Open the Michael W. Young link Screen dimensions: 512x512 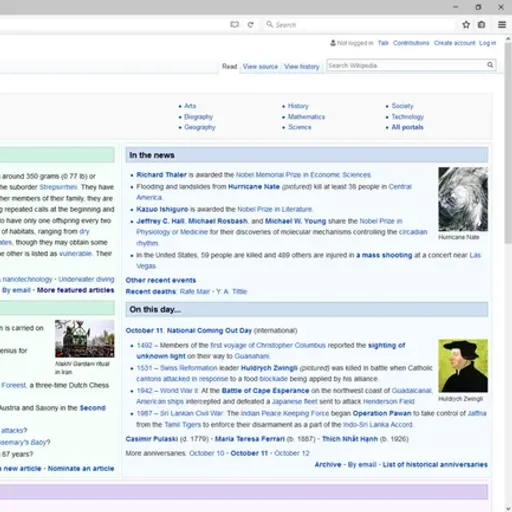[296, 221]
